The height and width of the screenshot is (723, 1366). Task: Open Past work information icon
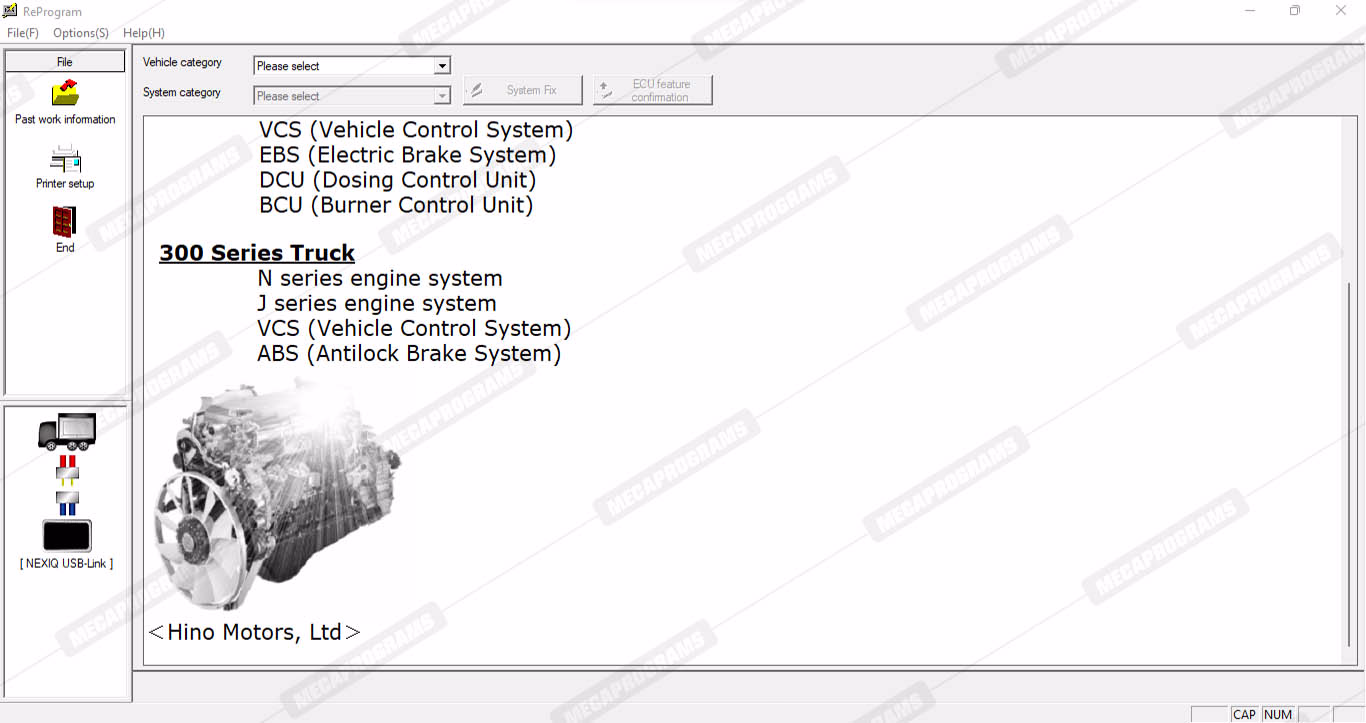65,93
